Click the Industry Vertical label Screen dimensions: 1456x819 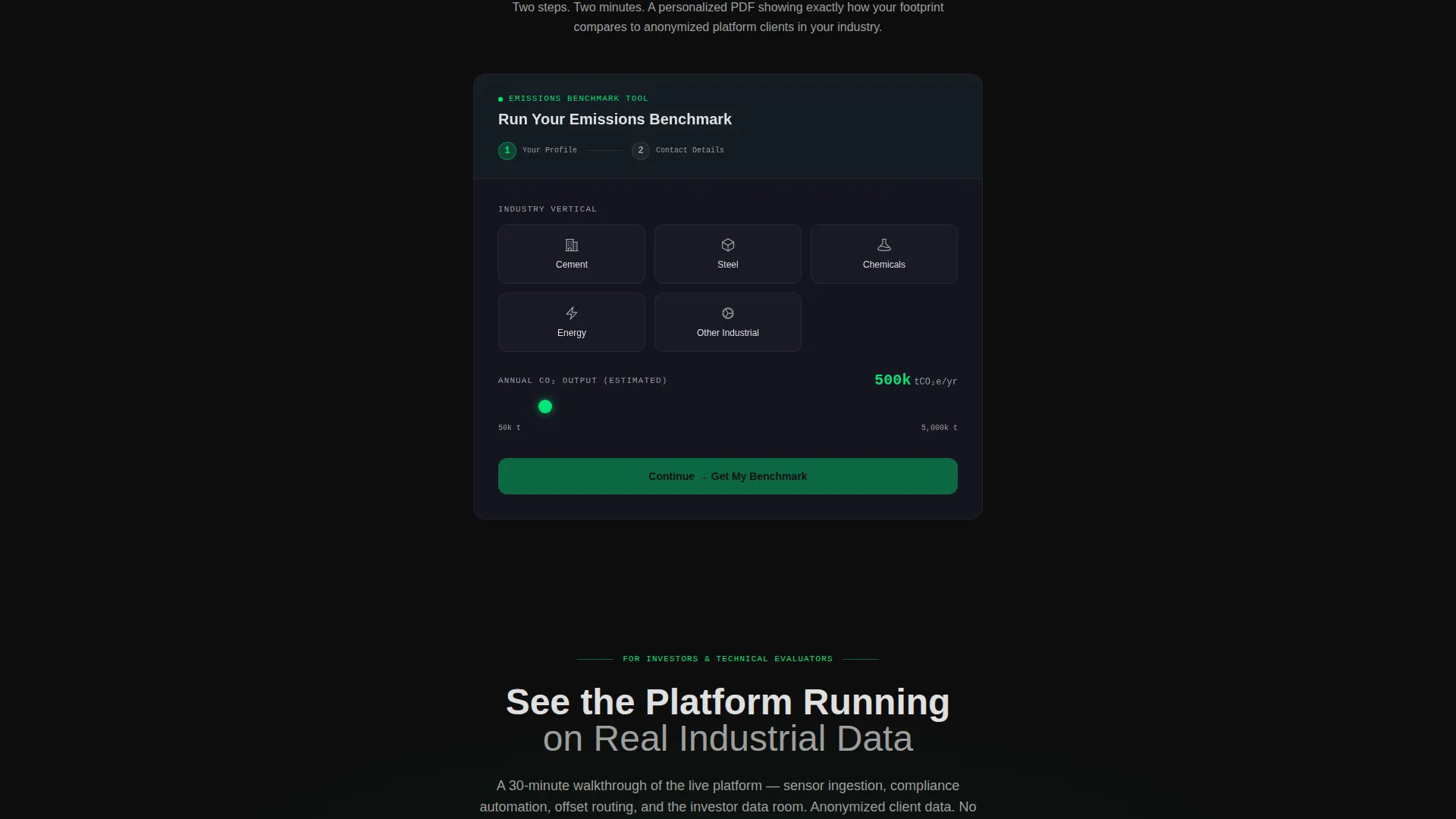548,209
